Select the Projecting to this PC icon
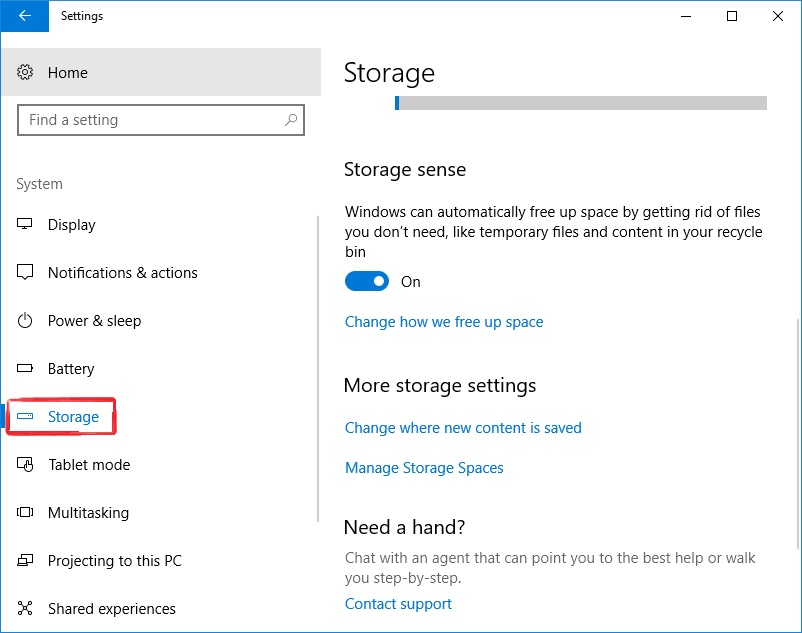 pyautogui.click(x=26, y=561)
